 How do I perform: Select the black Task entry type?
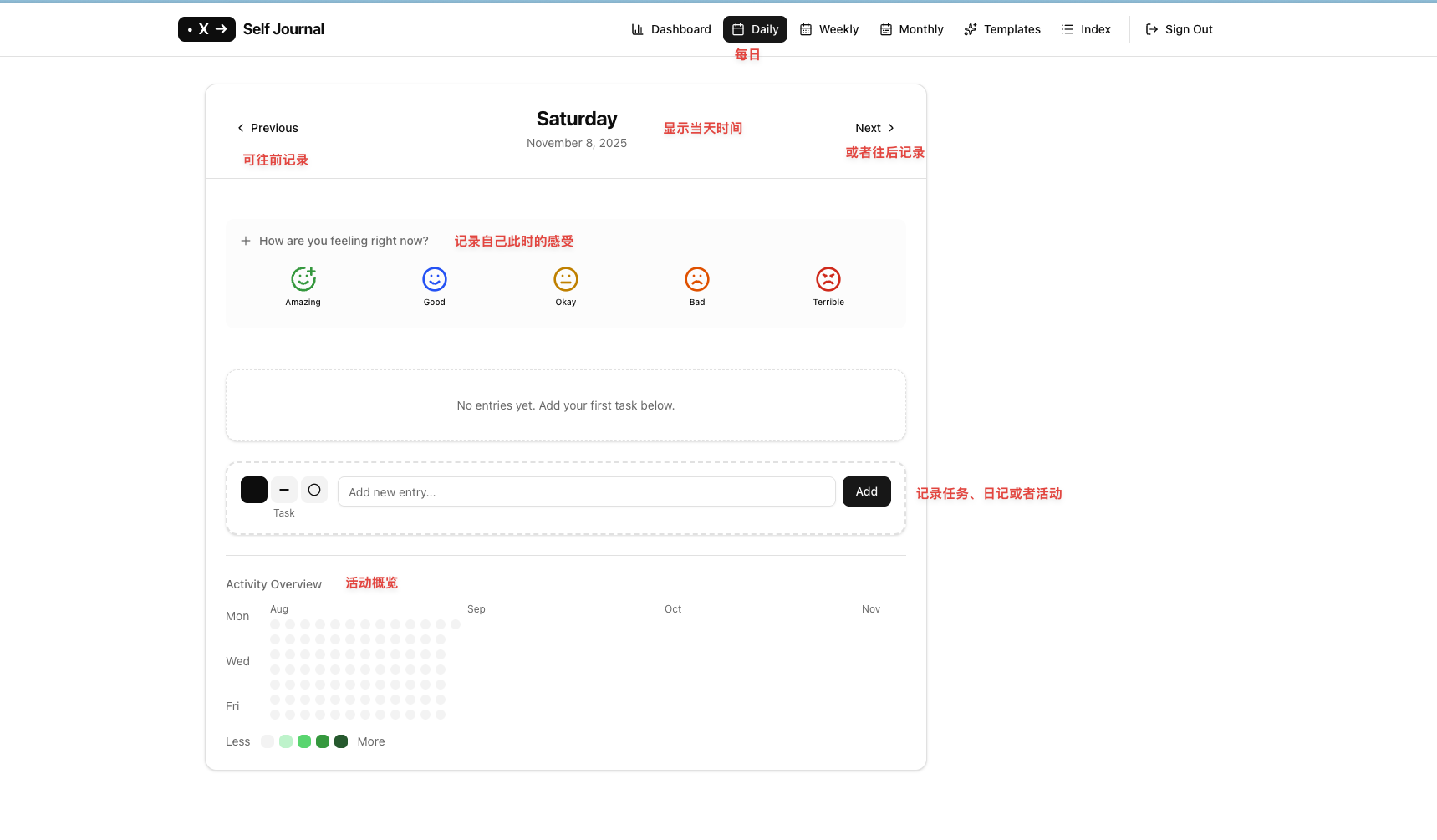(254, 490)
